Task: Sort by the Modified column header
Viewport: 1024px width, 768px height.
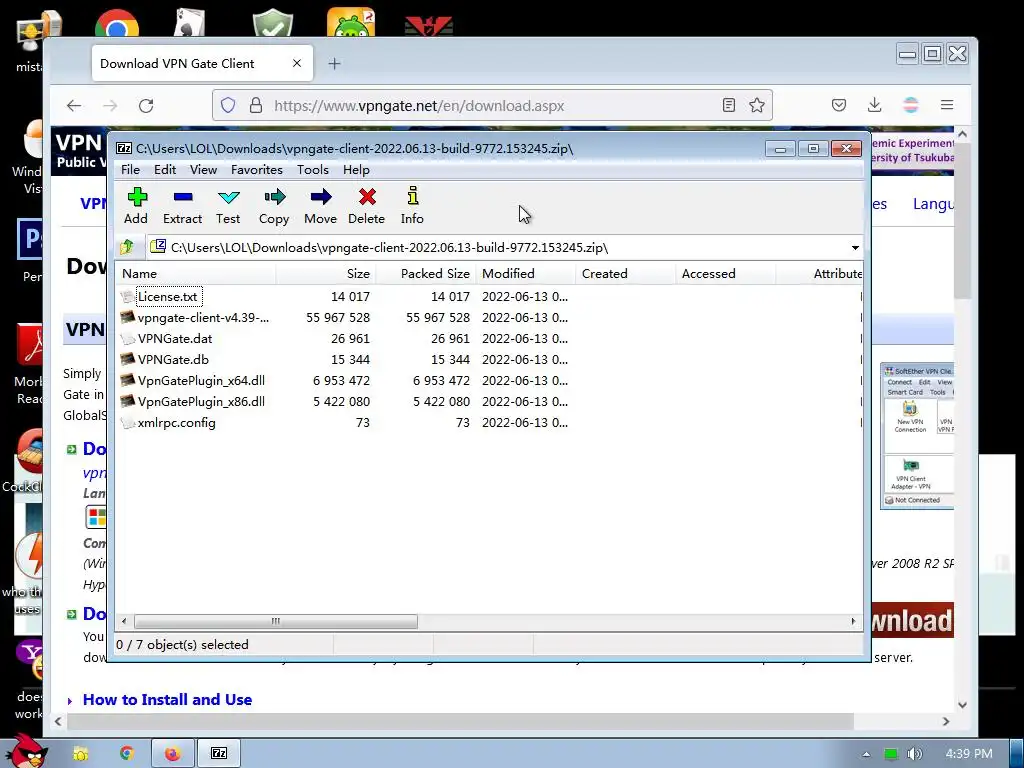Action: [525, 274]
